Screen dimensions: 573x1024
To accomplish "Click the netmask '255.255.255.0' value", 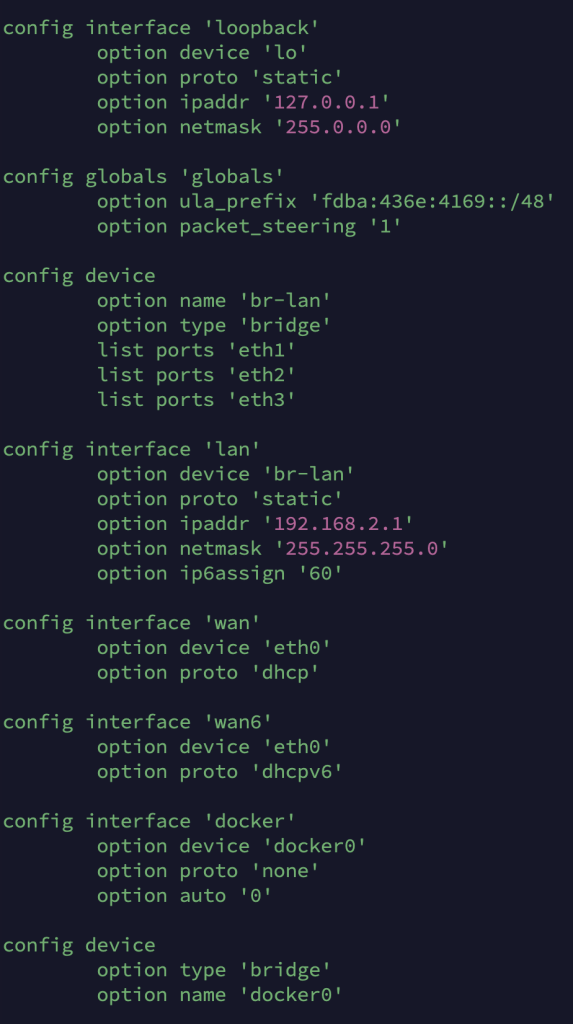I will coord(361,549).
